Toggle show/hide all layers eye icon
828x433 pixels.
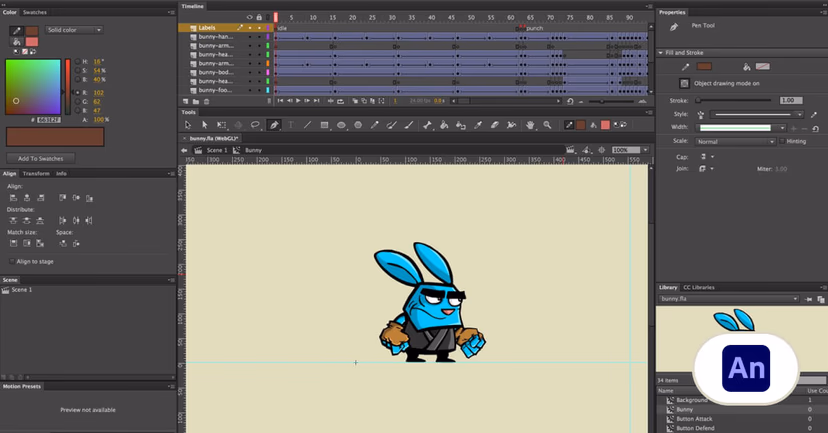coord(250,17)
